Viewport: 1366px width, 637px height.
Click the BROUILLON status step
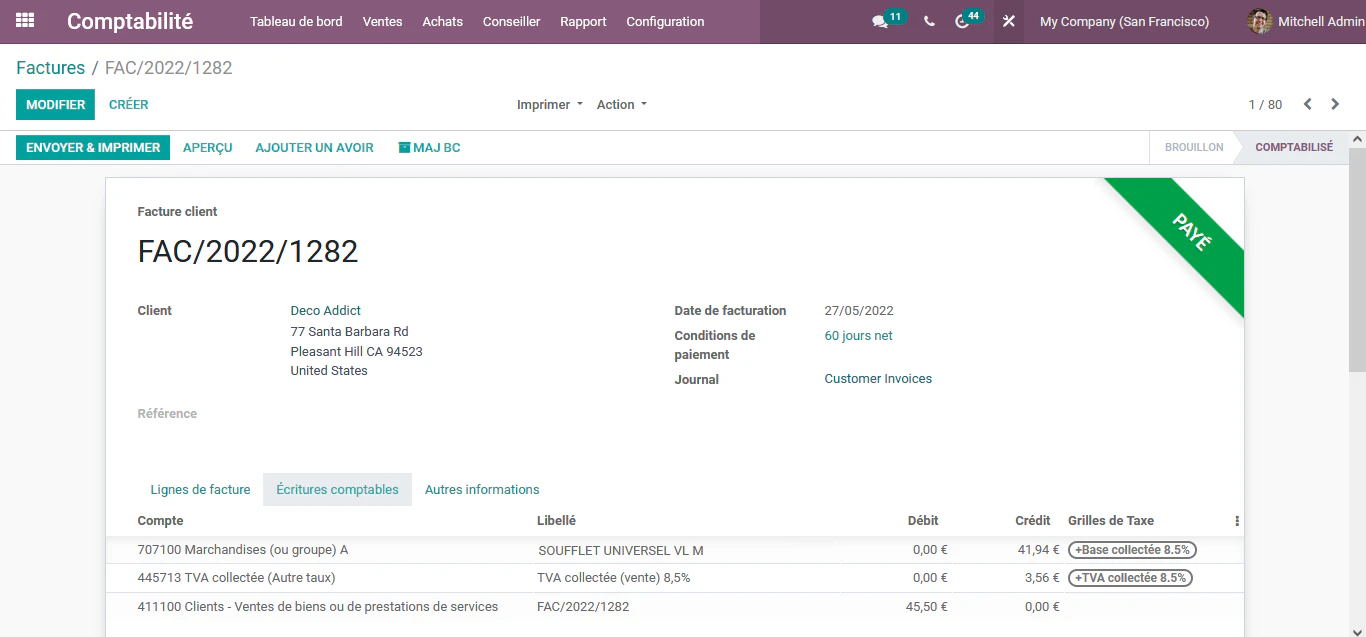tap(1194, 147)
